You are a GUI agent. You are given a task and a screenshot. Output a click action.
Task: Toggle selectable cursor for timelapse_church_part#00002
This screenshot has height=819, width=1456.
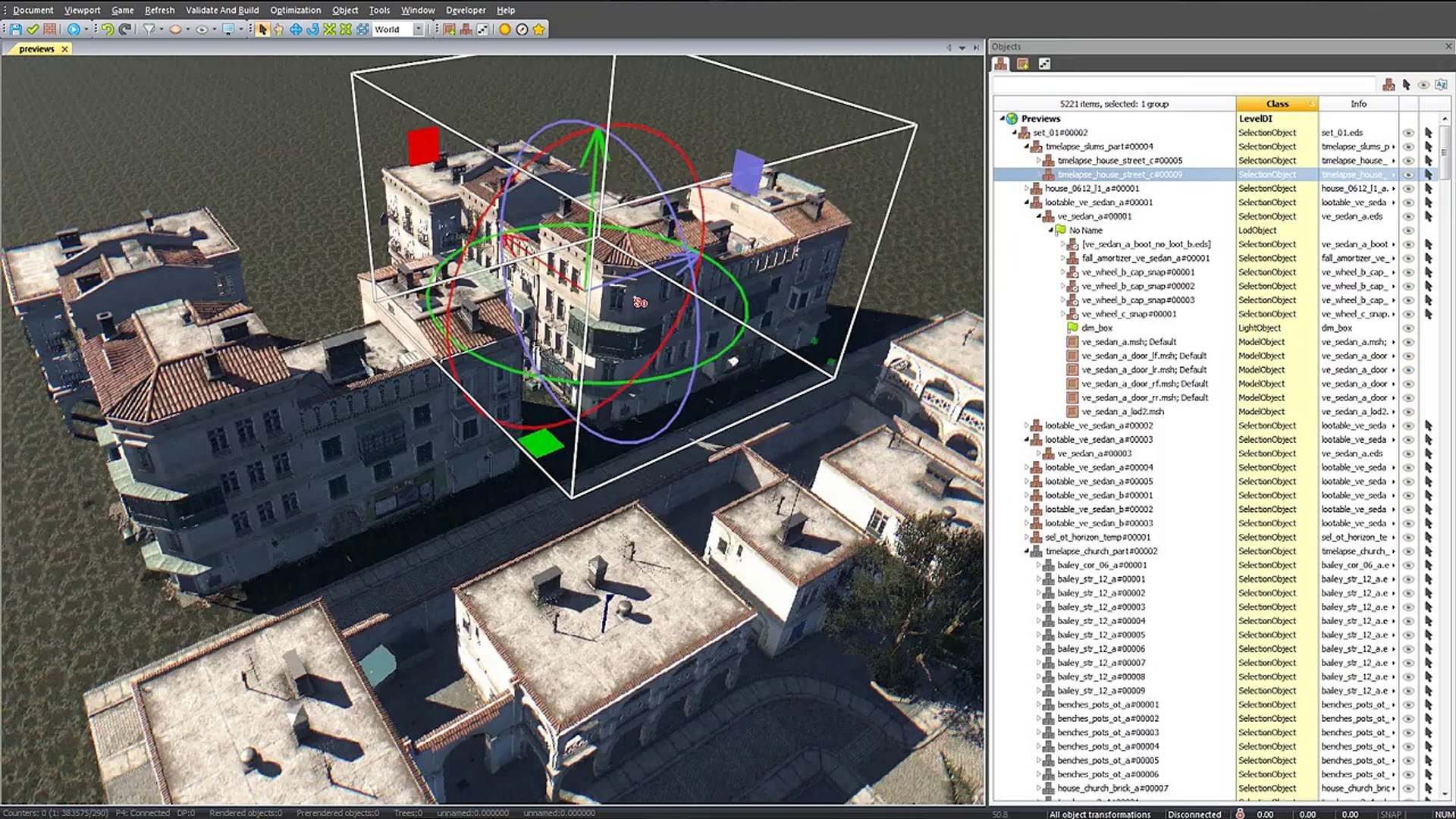point(1429,551)
